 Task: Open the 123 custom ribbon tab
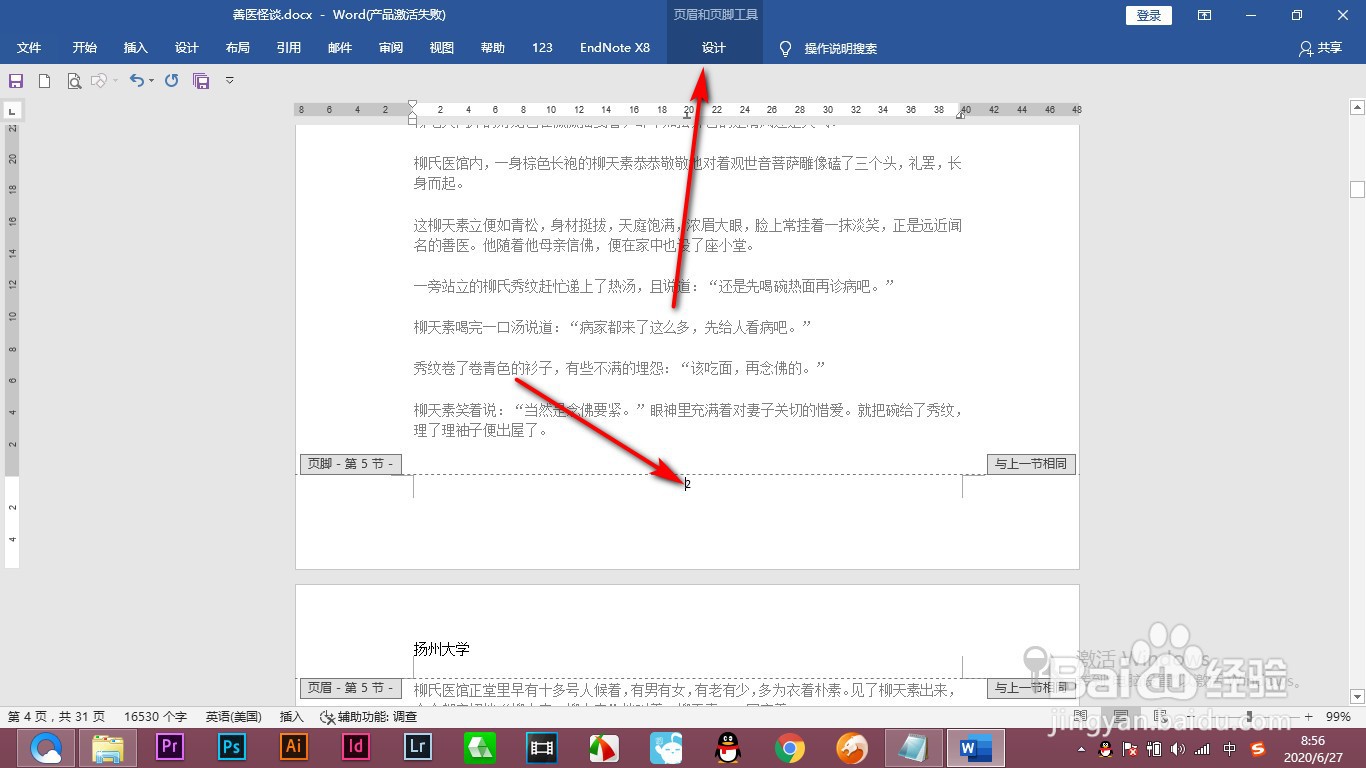(x=543, y=48)
